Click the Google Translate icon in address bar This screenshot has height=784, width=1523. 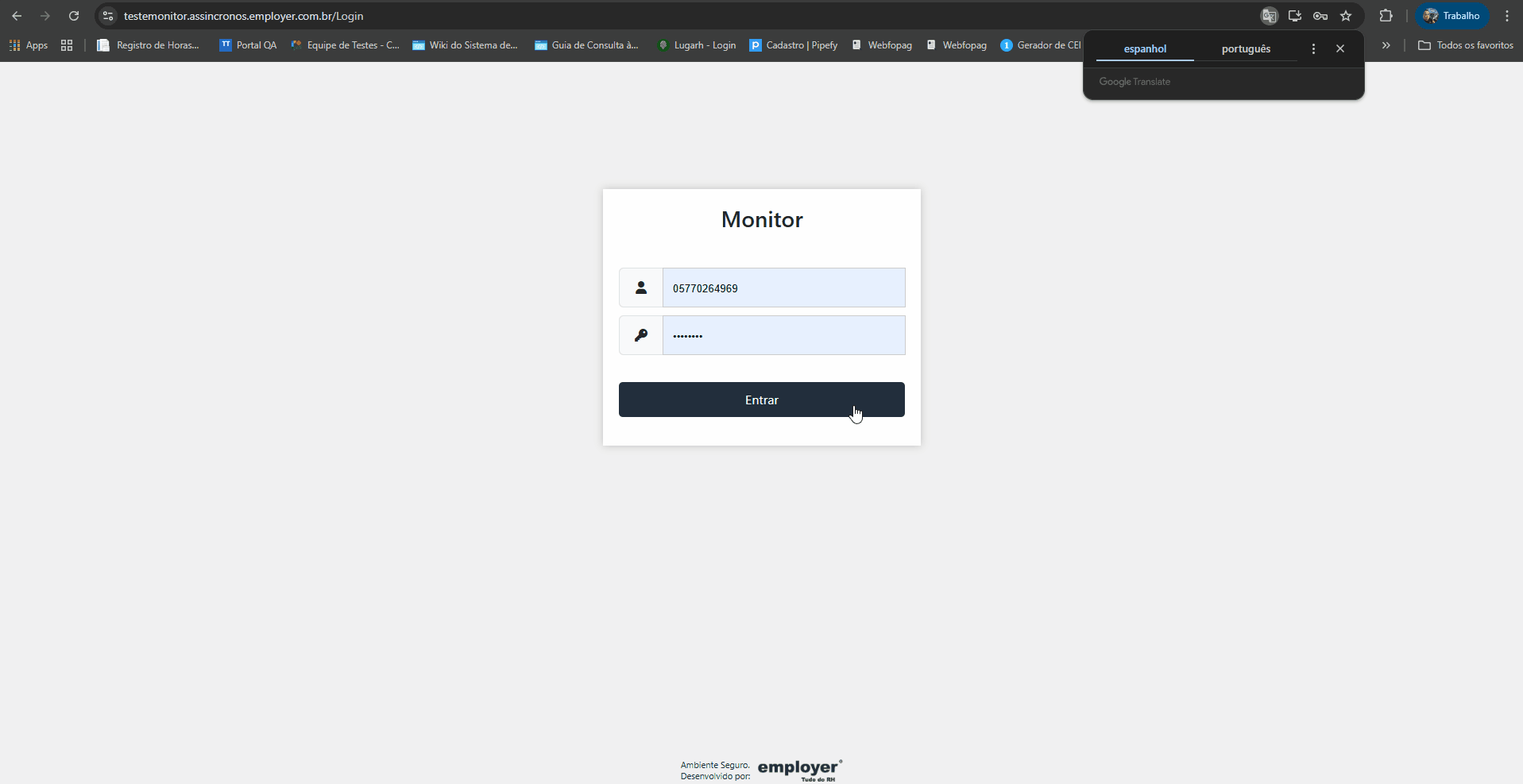1269,16
